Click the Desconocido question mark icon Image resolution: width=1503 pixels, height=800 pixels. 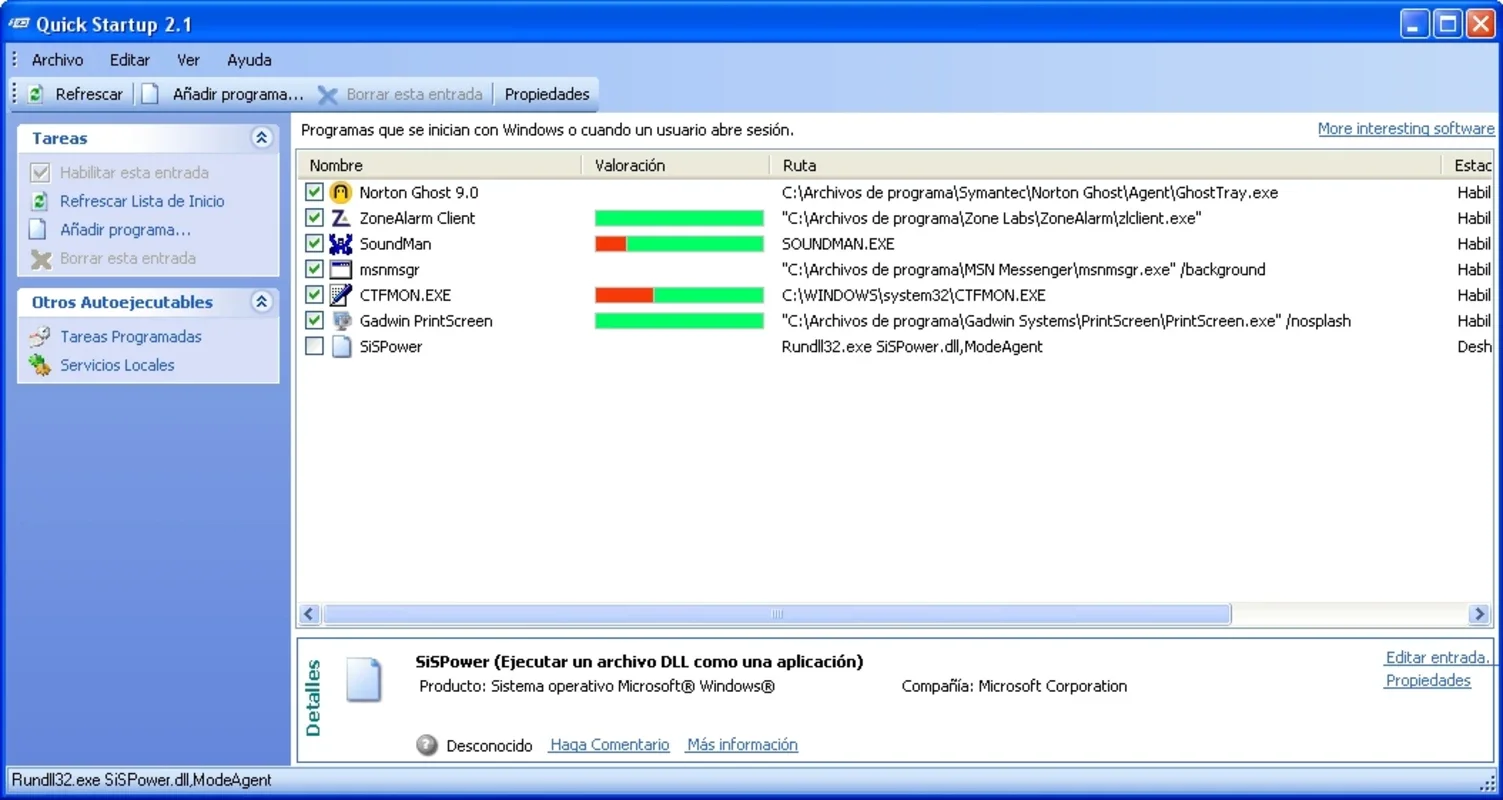tap(427, 745)
